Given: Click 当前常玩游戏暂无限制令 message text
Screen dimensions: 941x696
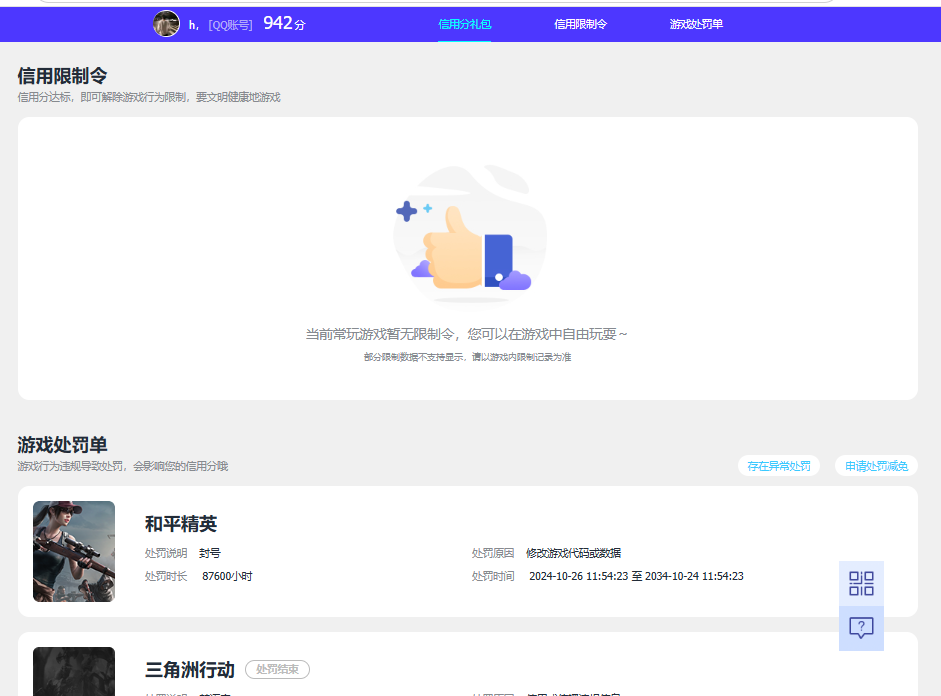Looking at the screenshot, I should [466, 334].
